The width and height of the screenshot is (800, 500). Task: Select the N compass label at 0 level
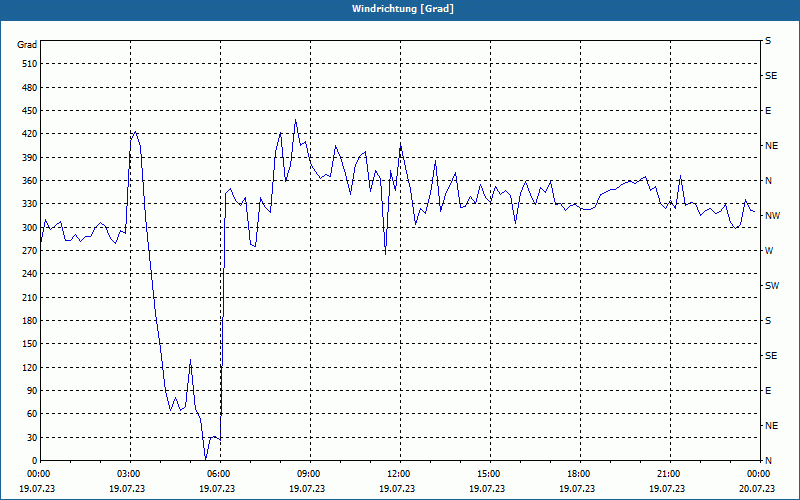768,461
